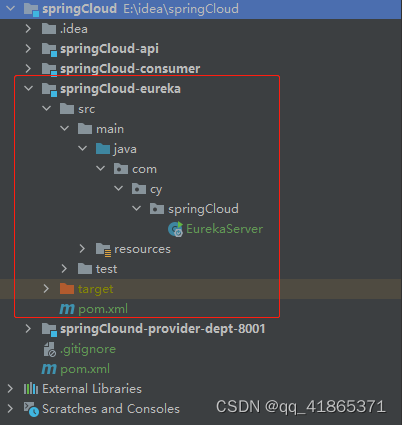Image resolution: width=402 pixels, height=425 pixels.
Task: Expand the springCloud-api module arrow
Action: pos(29,49)
